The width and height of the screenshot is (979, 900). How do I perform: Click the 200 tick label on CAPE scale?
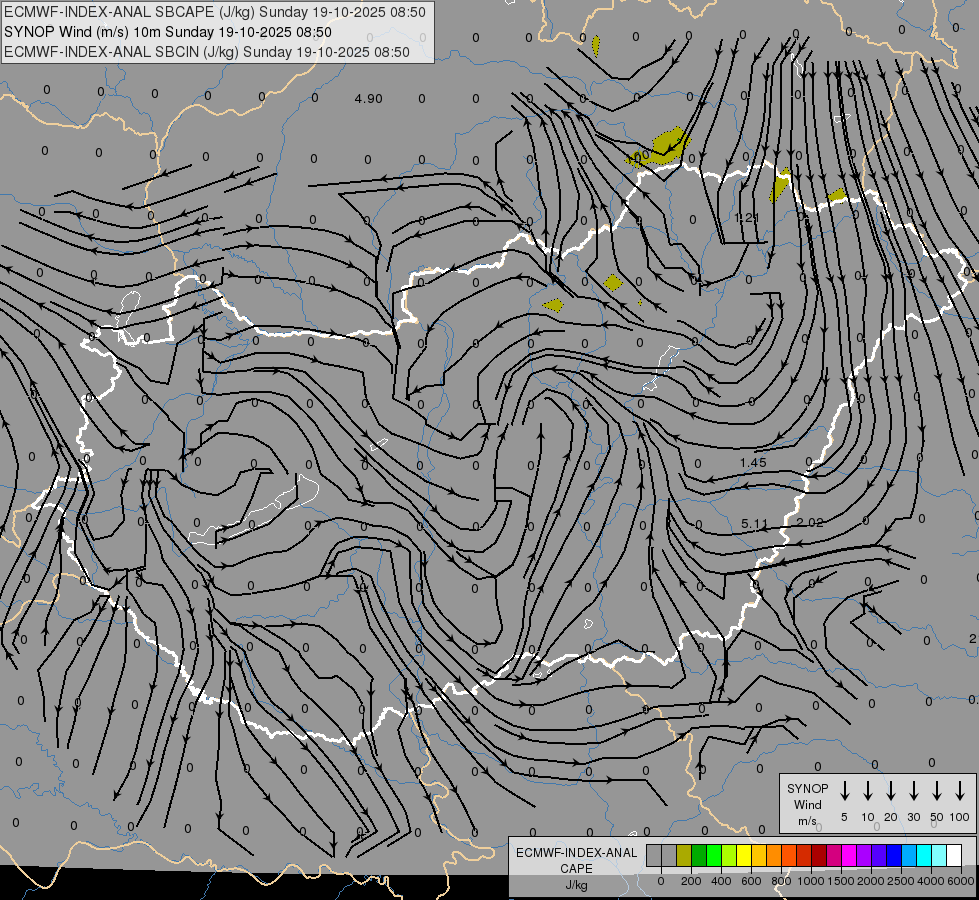(691, 881)
